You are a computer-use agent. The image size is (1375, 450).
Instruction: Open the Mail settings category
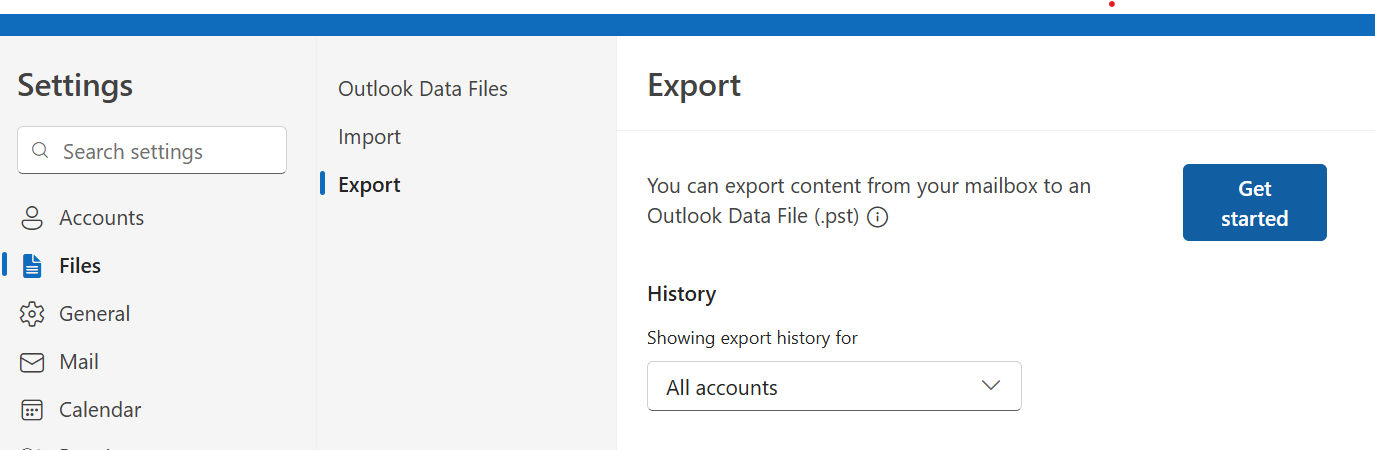pos(79,362)
